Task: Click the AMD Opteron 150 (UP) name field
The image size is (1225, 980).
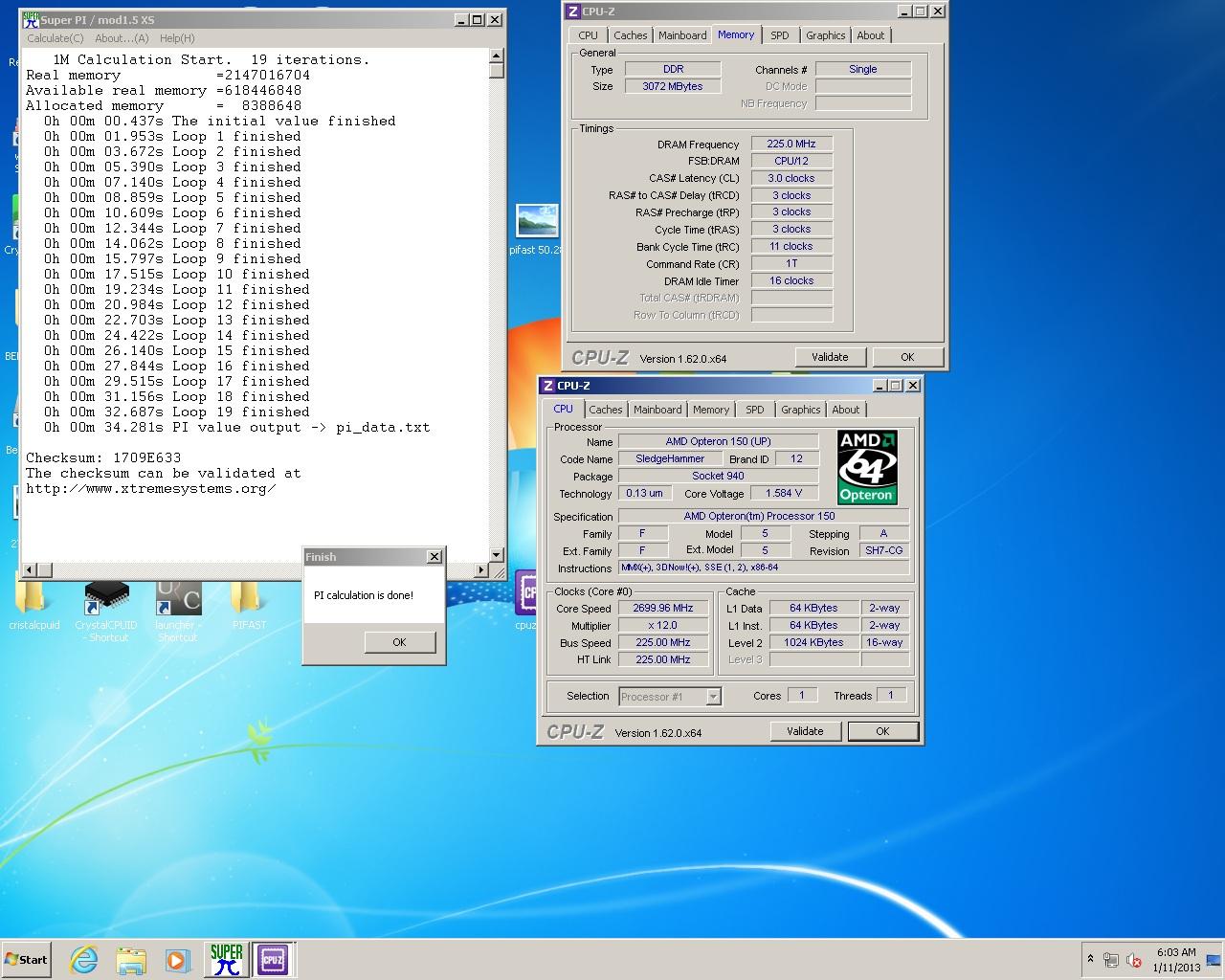Action: [719, 441]
